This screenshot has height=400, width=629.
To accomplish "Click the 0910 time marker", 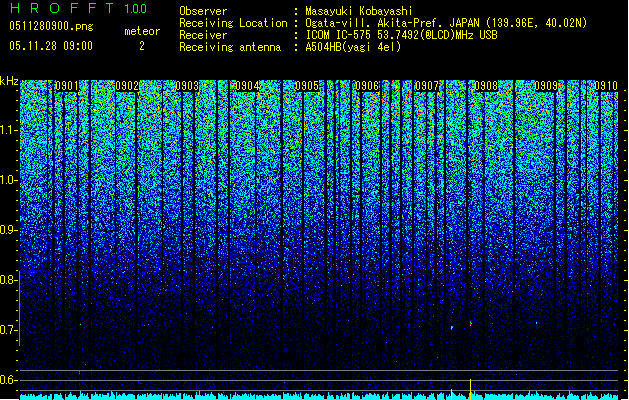I will (x=606, y=86).
